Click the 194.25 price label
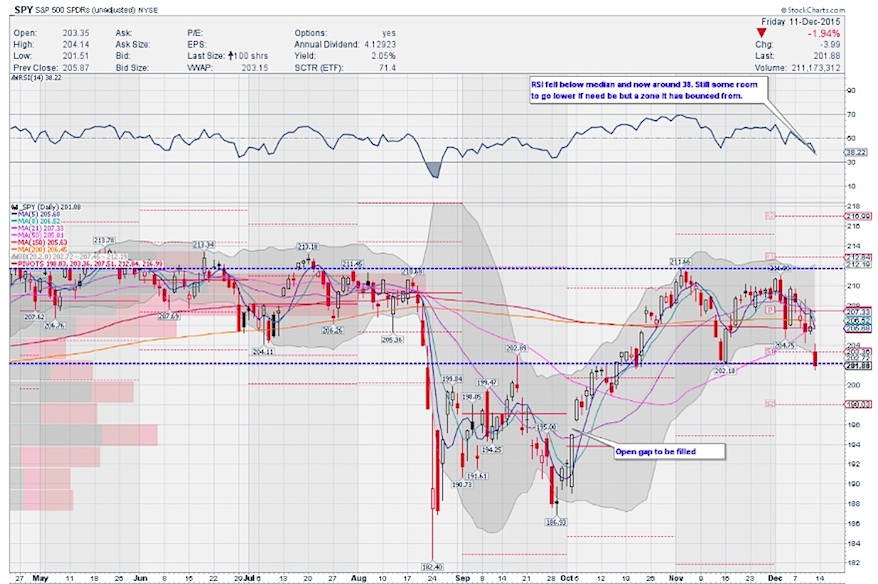The width and height of the screenshot is (878, 584). click(491, 450)
